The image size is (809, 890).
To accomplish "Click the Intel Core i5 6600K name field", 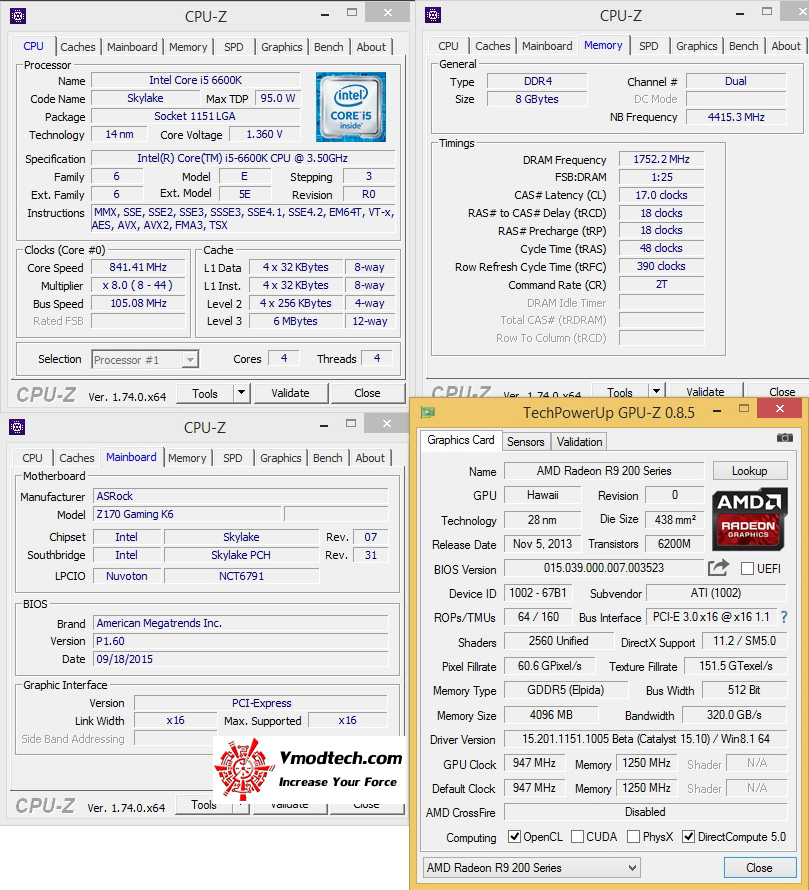I will [195, 81].
